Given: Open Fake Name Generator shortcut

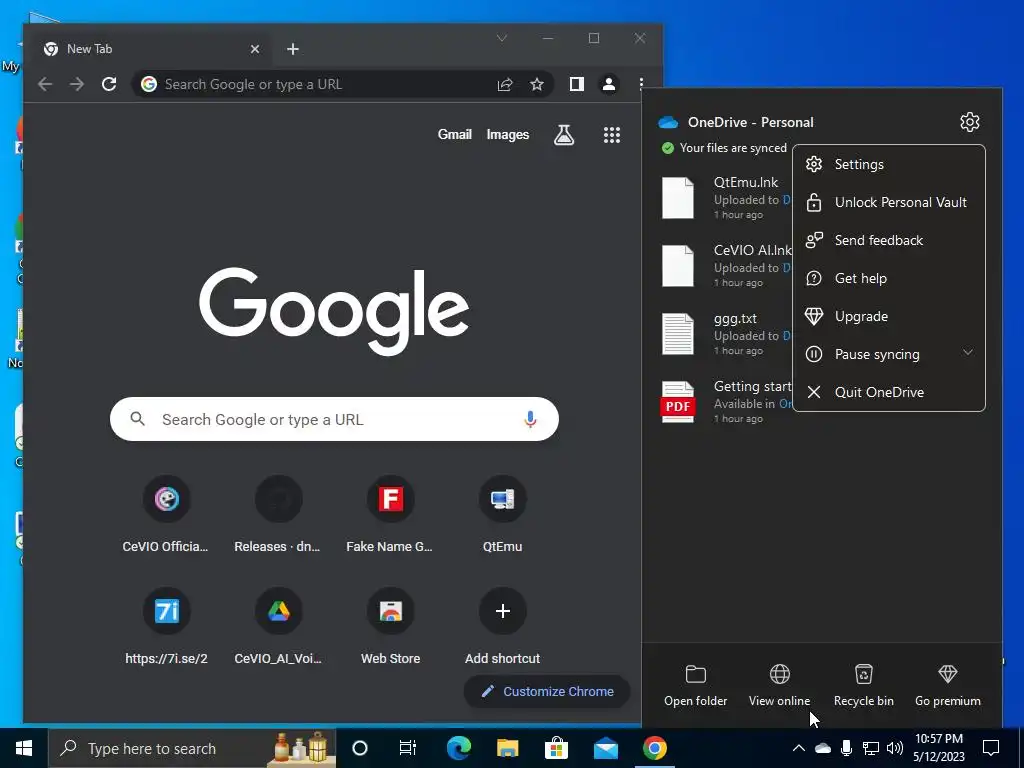Looking at the screenshot, I should click(x=391, y=516).
